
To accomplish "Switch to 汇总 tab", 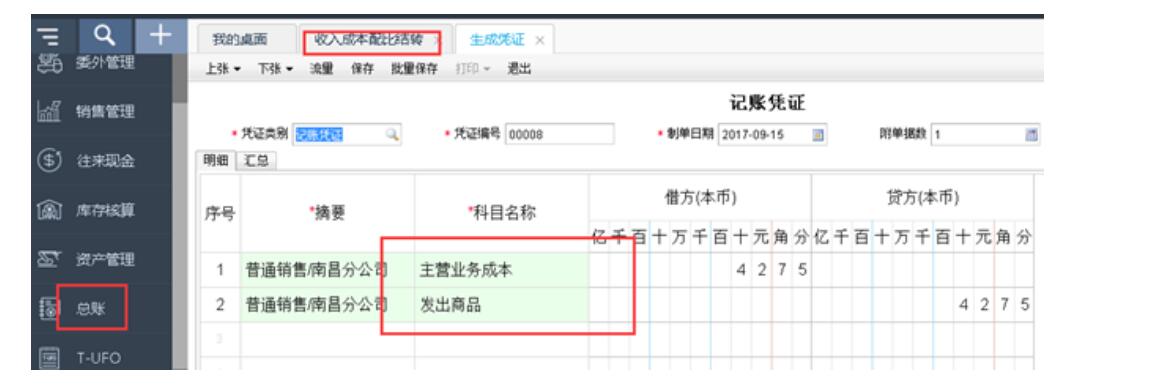I will [256, 162].
